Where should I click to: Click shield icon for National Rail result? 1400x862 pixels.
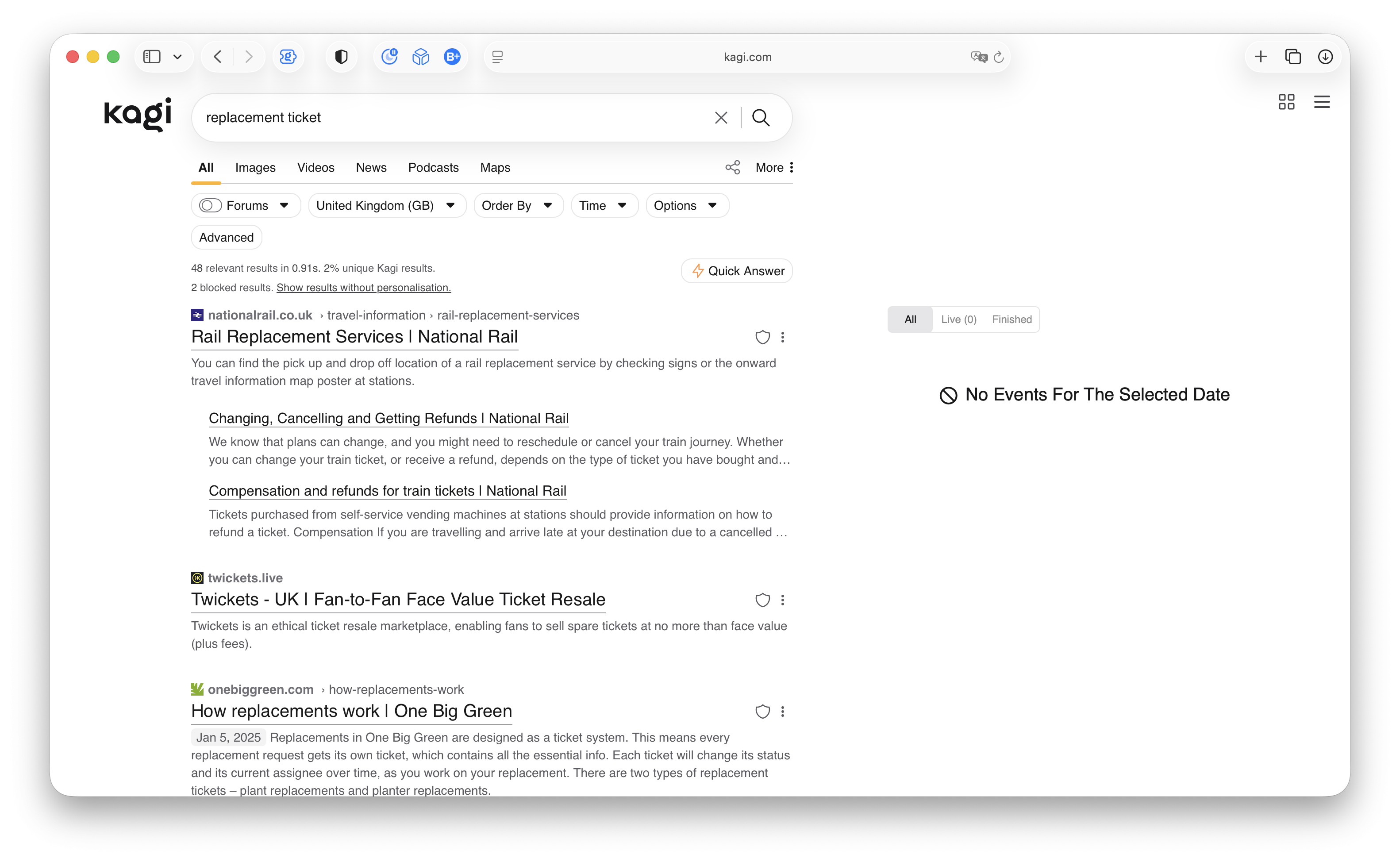coord(762,337)
